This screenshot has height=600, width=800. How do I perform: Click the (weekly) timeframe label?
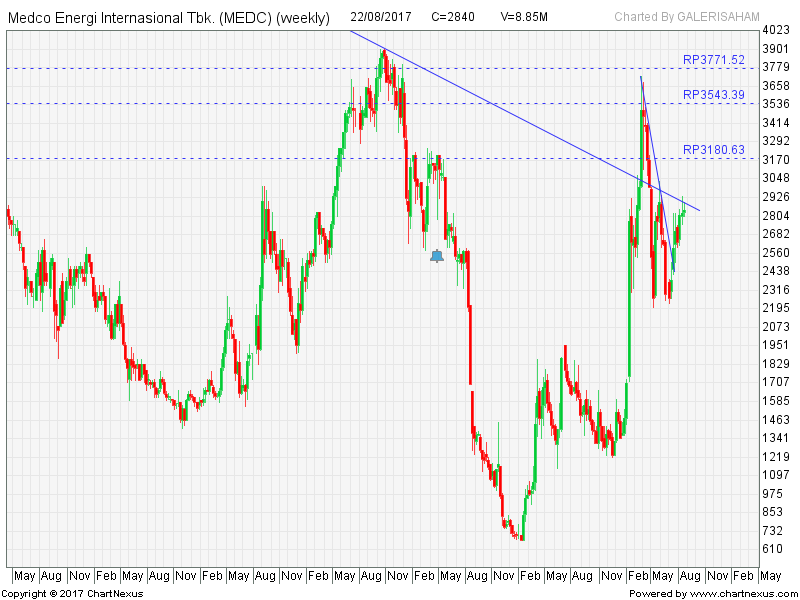point(303,18)
